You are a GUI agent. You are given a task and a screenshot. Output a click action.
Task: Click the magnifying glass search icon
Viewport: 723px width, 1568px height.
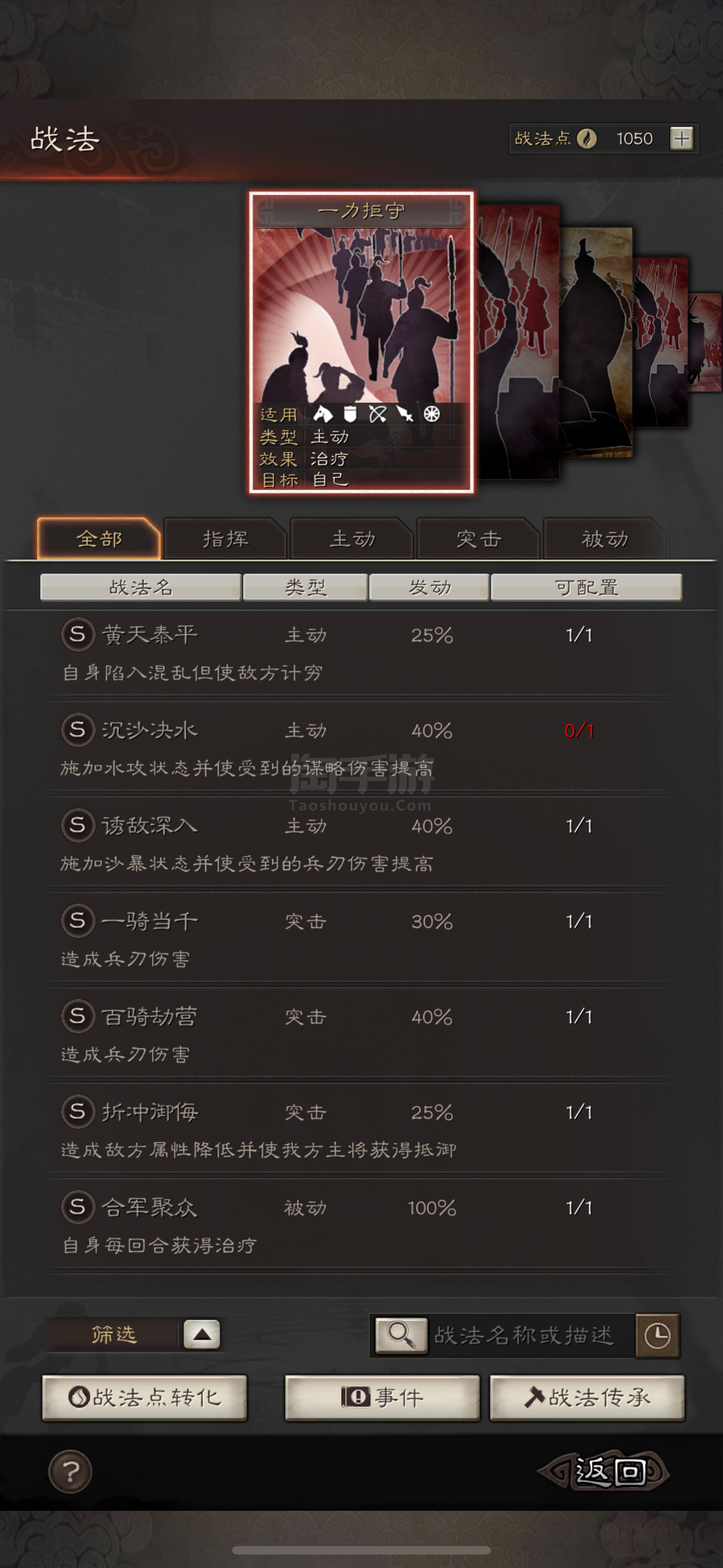coord(401,1335)
